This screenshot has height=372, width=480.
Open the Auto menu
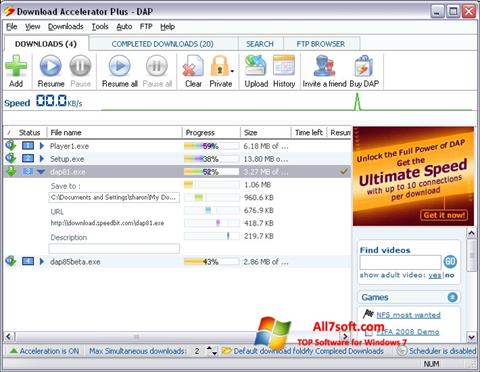124,27
